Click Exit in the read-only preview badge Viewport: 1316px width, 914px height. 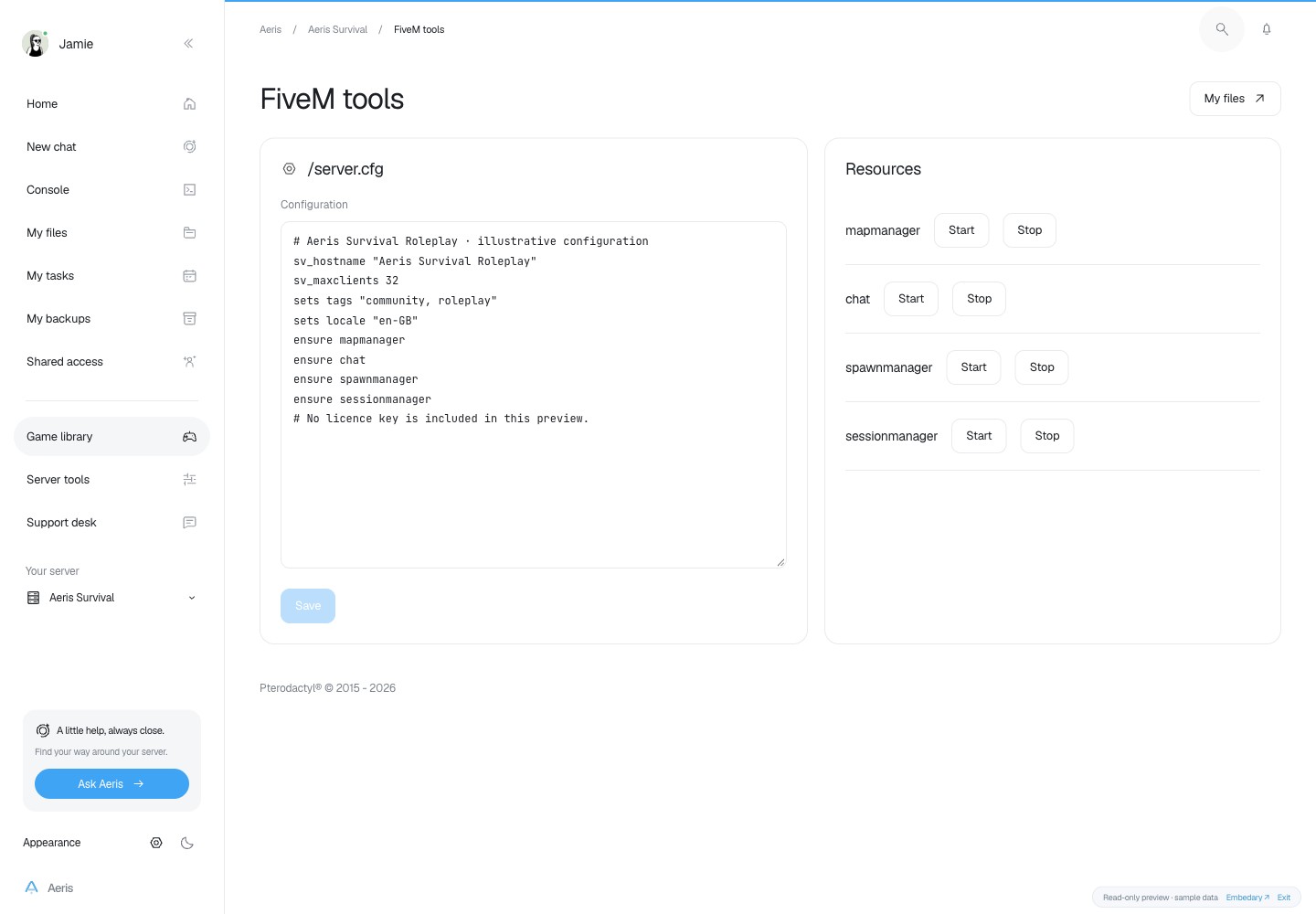pos(1284,898)
